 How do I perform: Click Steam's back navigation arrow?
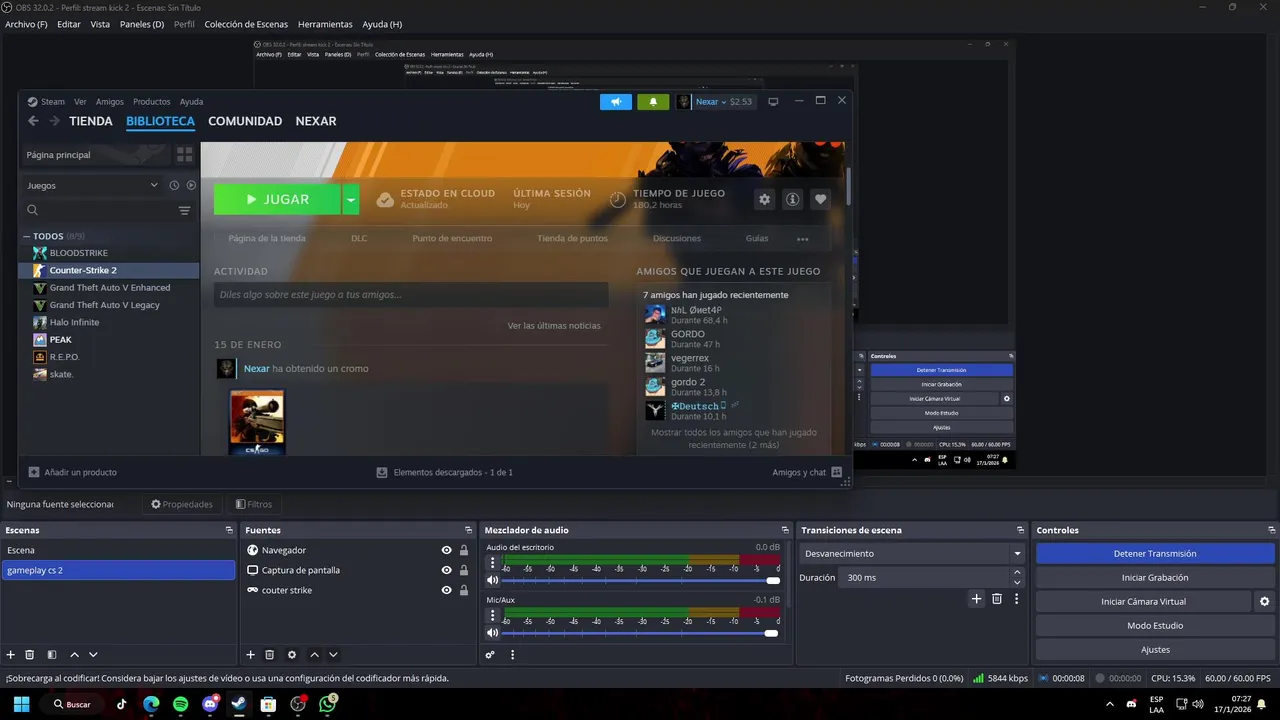33,121
